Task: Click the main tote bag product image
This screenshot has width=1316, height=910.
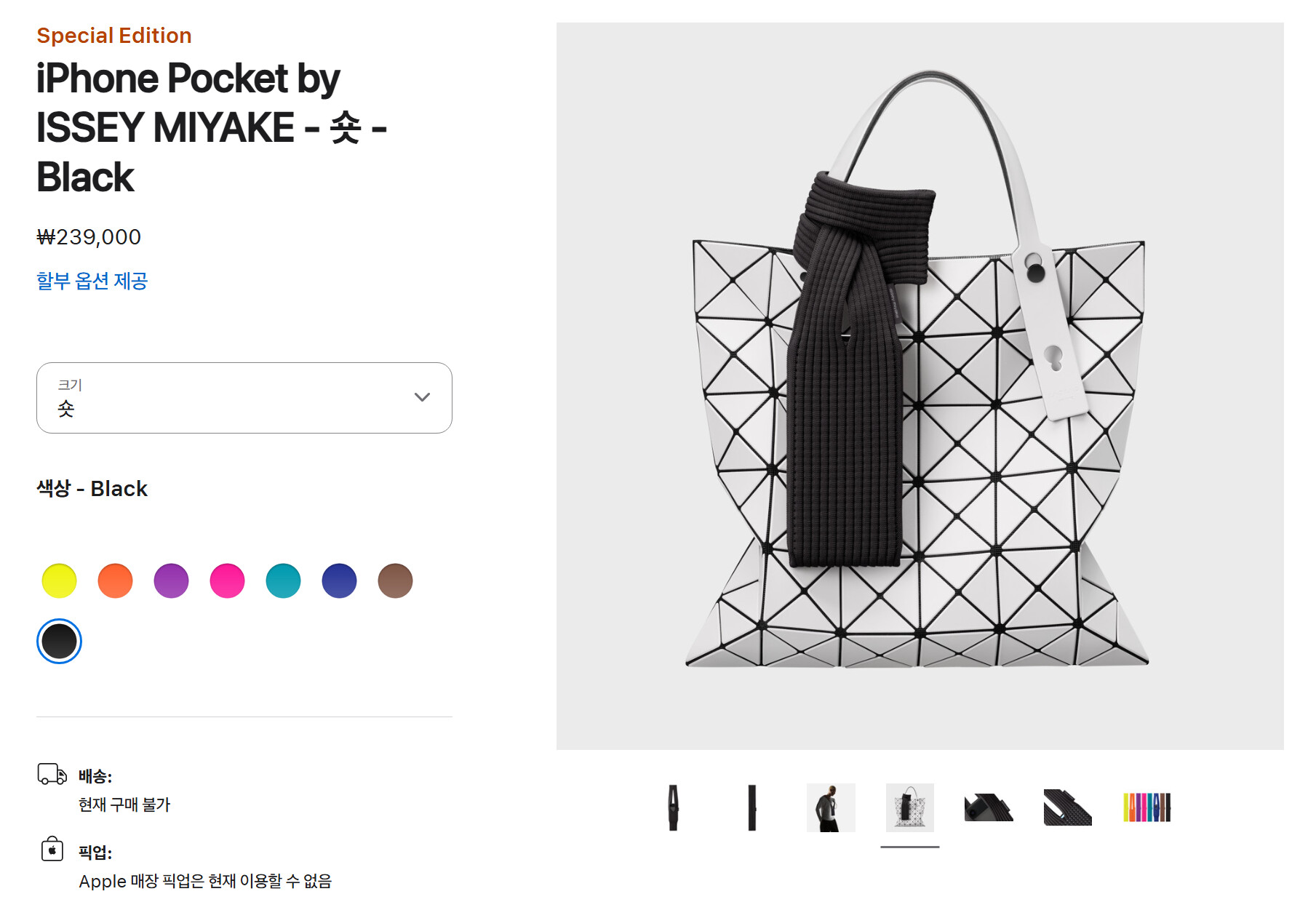Action: [920, 386]
